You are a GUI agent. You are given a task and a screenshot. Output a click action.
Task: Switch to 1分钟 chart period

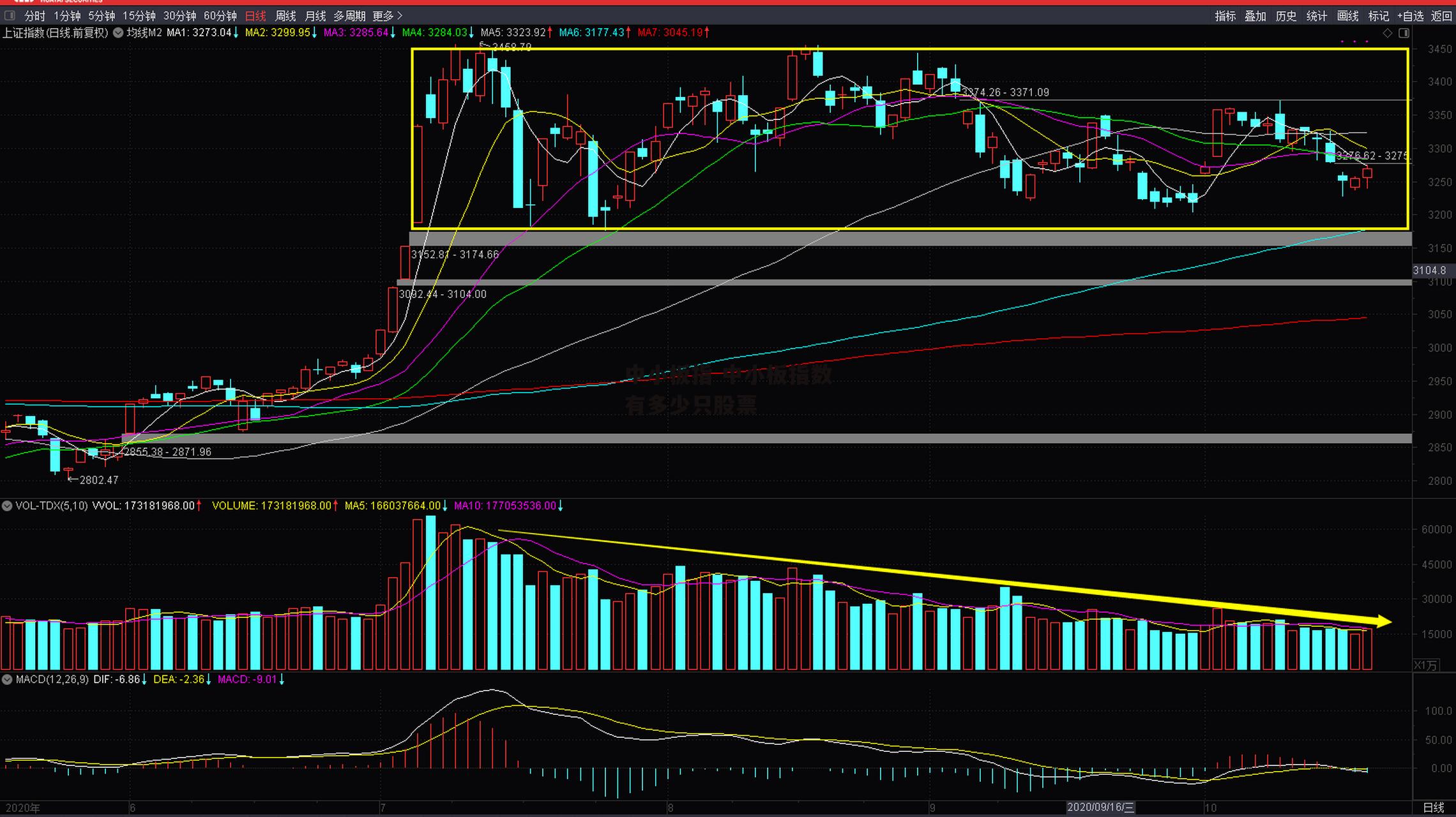[67, 16]
